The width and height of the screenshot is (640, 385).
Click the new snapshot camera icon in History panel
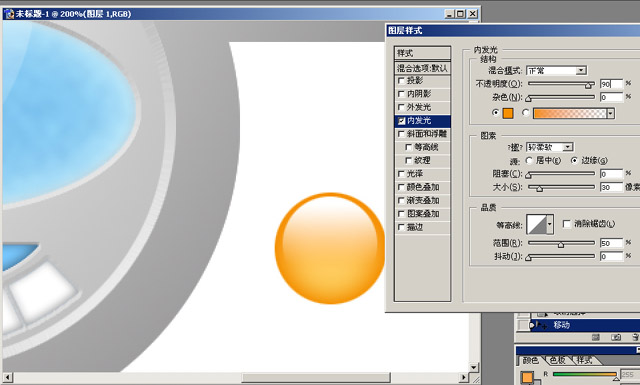click(616, 337)
